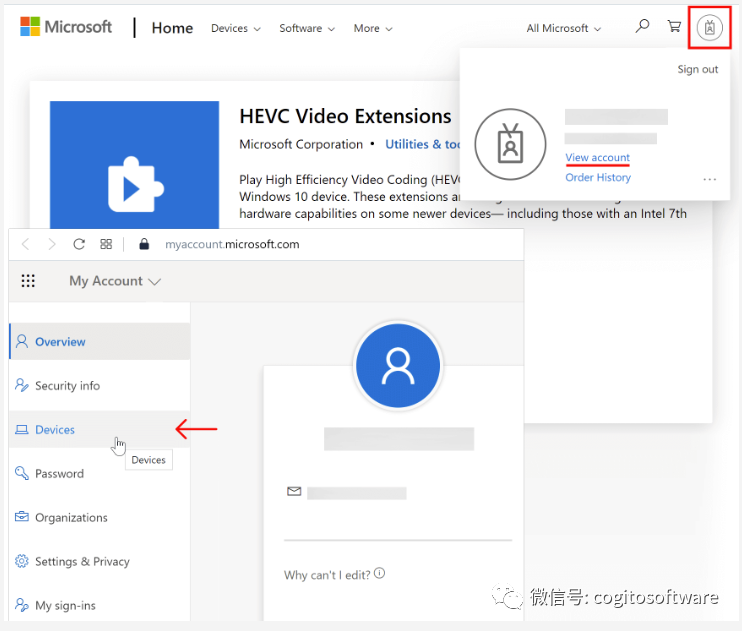Click the info icon next to Why can't I edit
This screenshot has height=631, width=742.
click(x=380, y=573)
